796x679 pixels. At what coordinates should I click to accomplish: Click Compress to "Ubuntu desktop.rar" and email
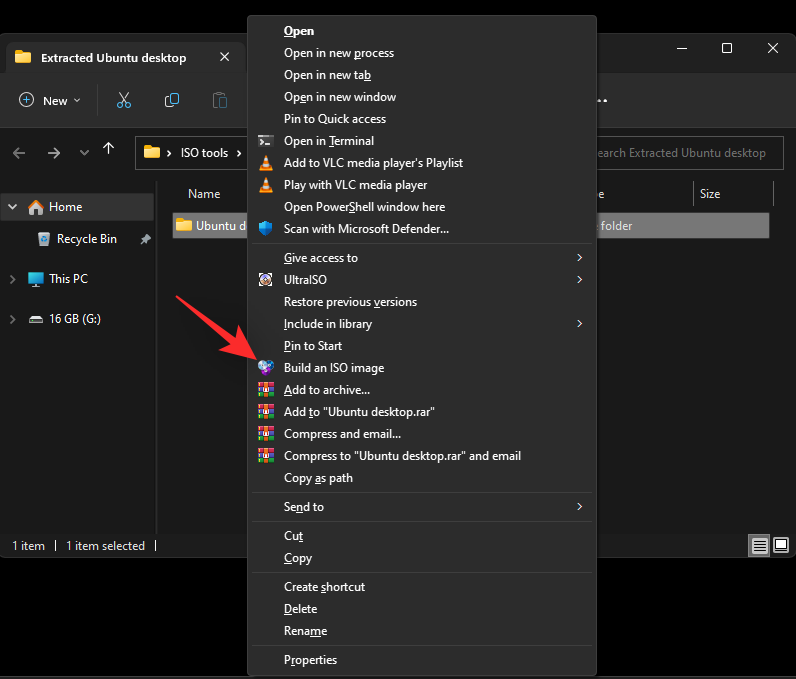[422, 456]
